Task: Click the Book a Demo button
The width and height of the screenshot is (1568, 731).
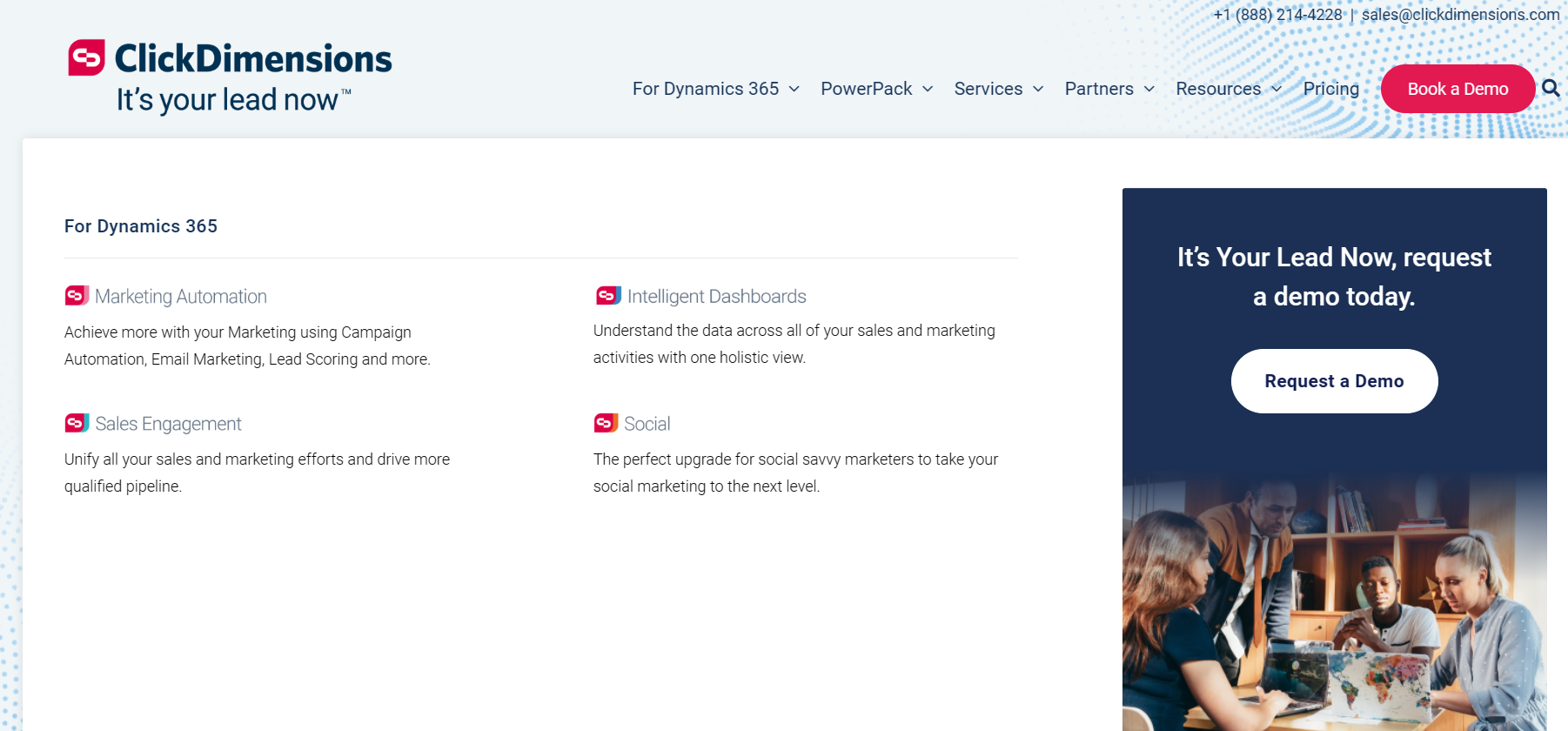Action: click(x=1457, y=89)
